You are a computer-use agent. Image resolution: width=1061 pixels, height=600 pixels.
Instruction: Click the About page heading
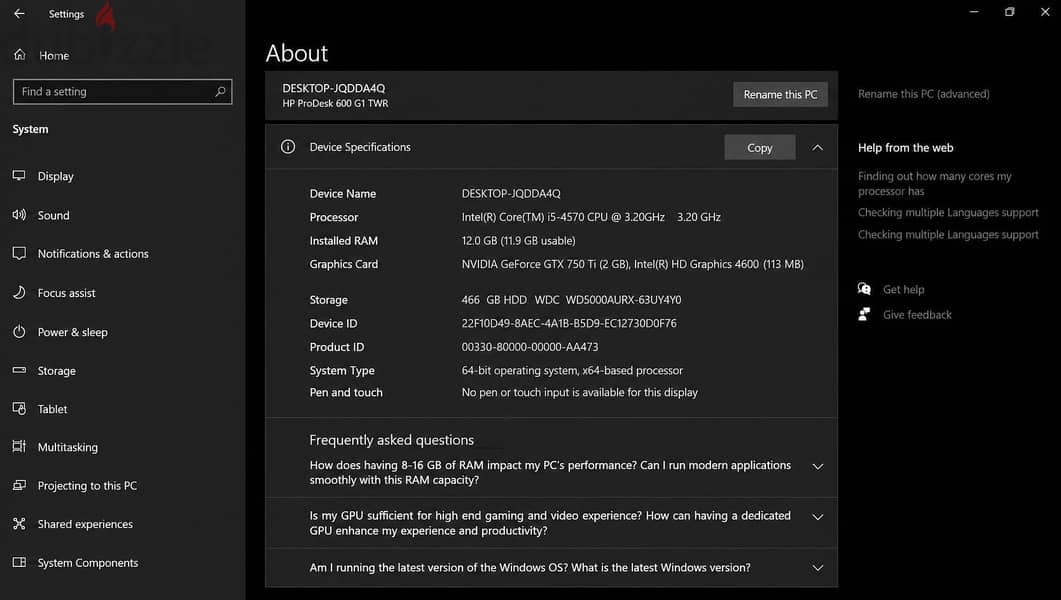point(296,53)
